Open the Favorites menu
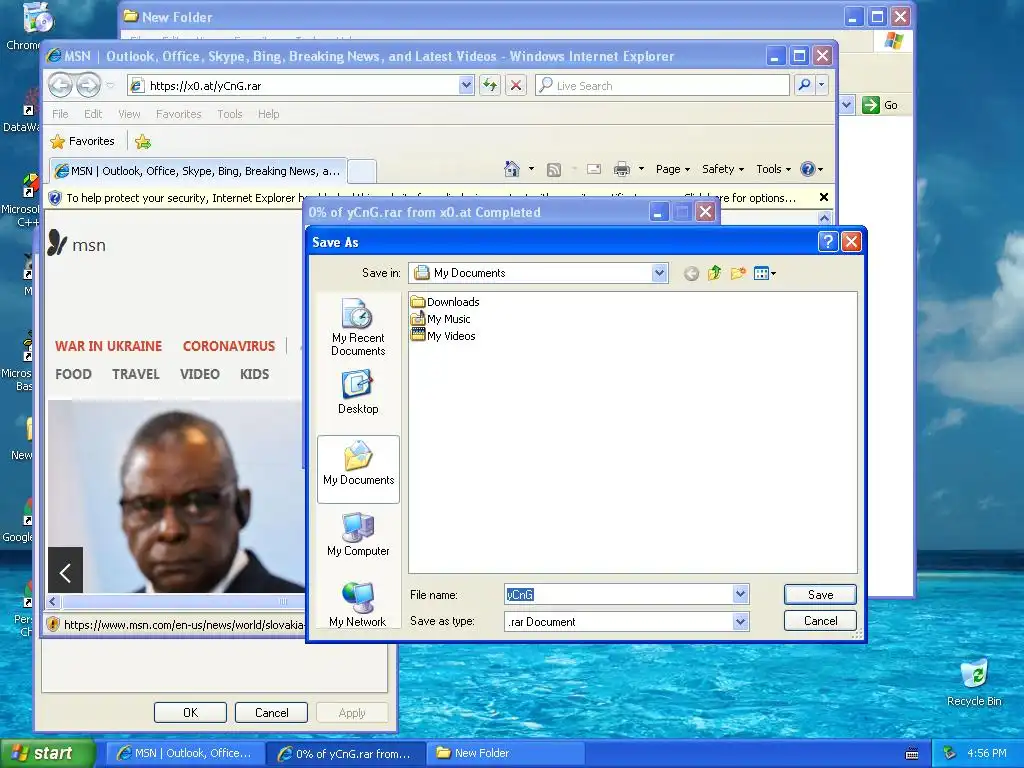 coord(178,114)
